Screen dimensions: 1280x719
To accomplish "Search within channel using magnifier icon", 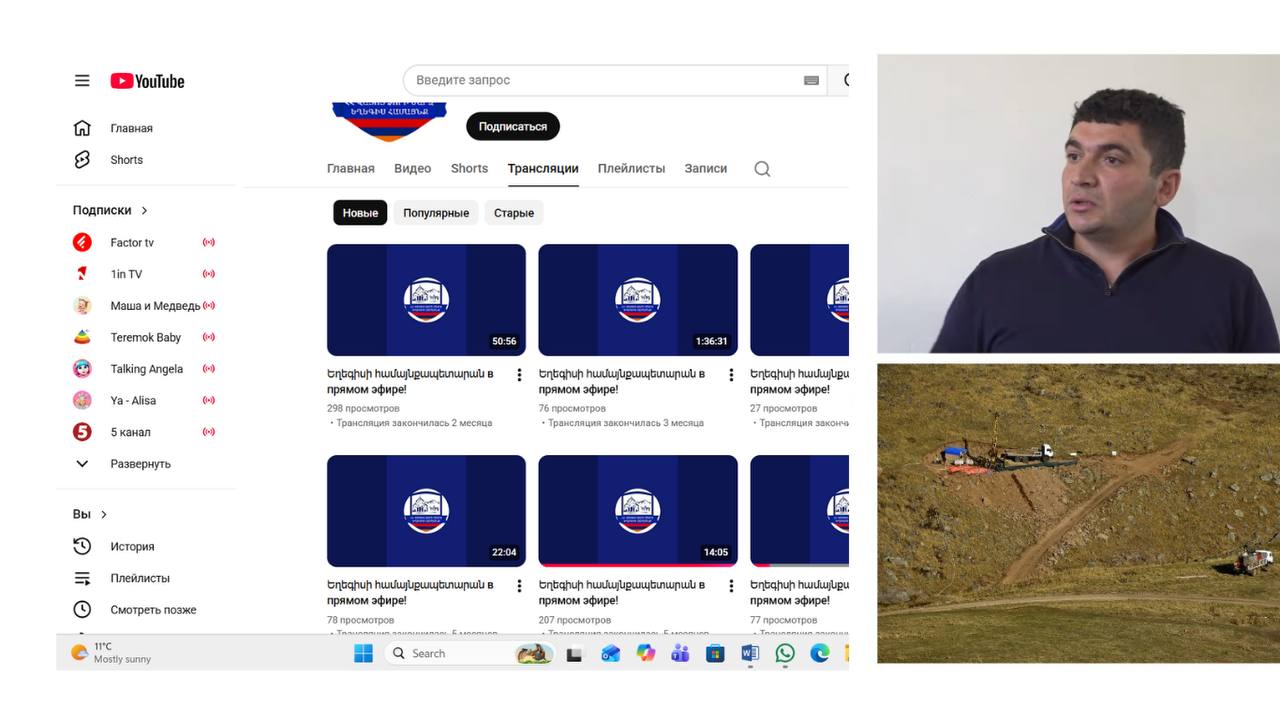I will [762, 169].
